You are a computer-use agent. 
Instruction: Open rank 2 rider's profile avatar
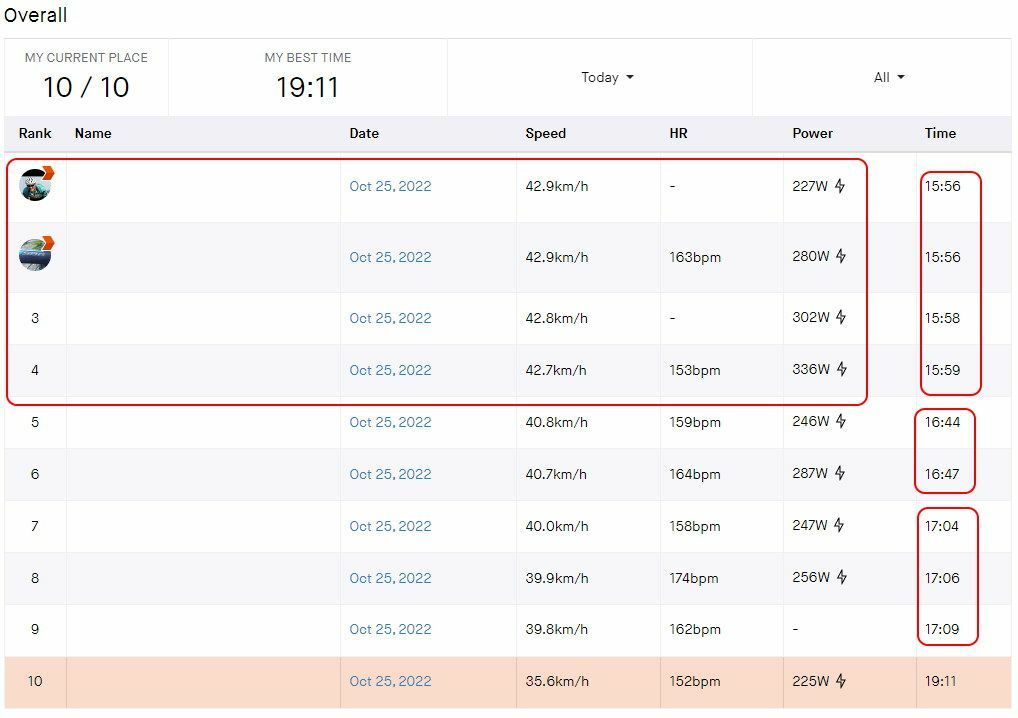pyautogui.click(x=36, y=254)
